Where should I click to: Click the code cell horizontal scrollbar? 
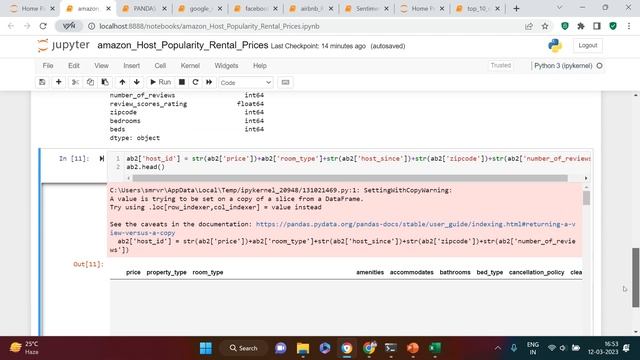(x=350, y=178)
